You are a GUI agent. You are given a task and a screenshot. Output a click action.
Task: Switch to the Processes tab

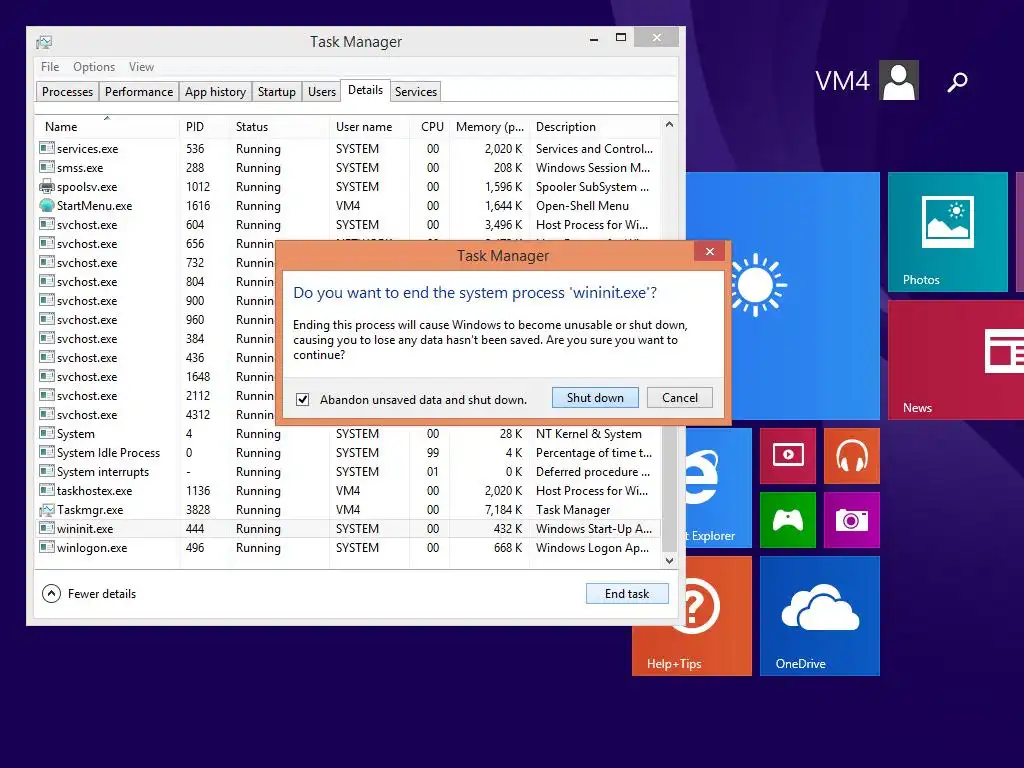point(67,92)
